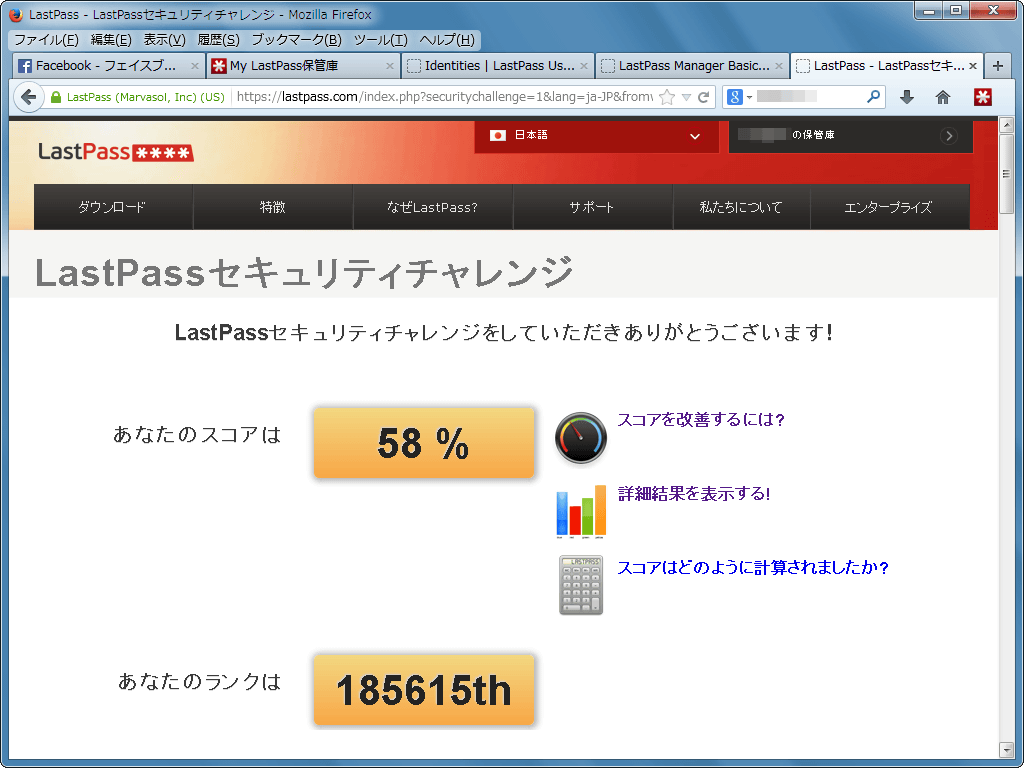Open 特徴 navigation item
Image resolution: width=1024 pixels, height=768 pixels.
(x=273, y=207)
